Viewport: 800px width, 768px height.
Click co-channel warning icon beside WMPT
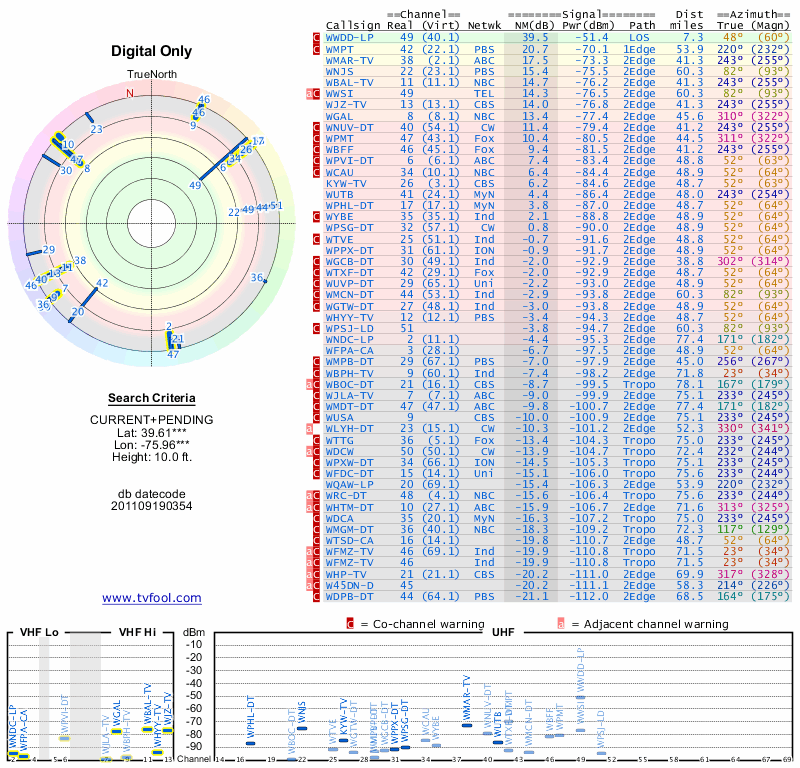[x=316, y=49]
